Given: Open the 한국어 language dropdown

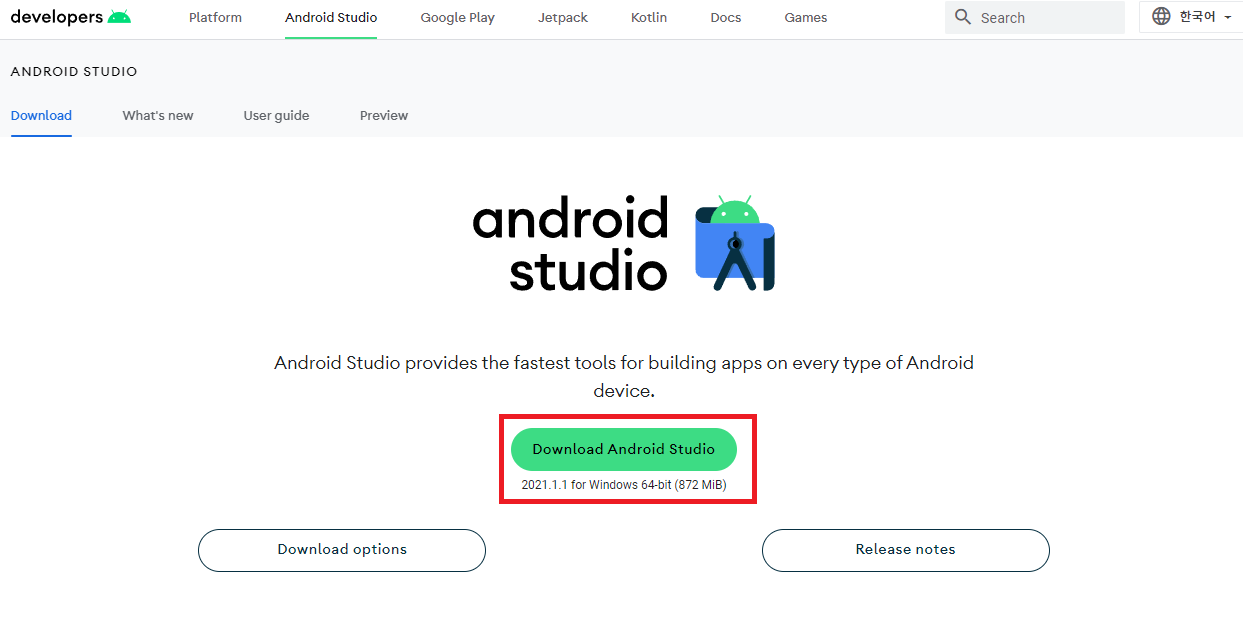Looking at the screenshot, I should [x=1190, y=17].
